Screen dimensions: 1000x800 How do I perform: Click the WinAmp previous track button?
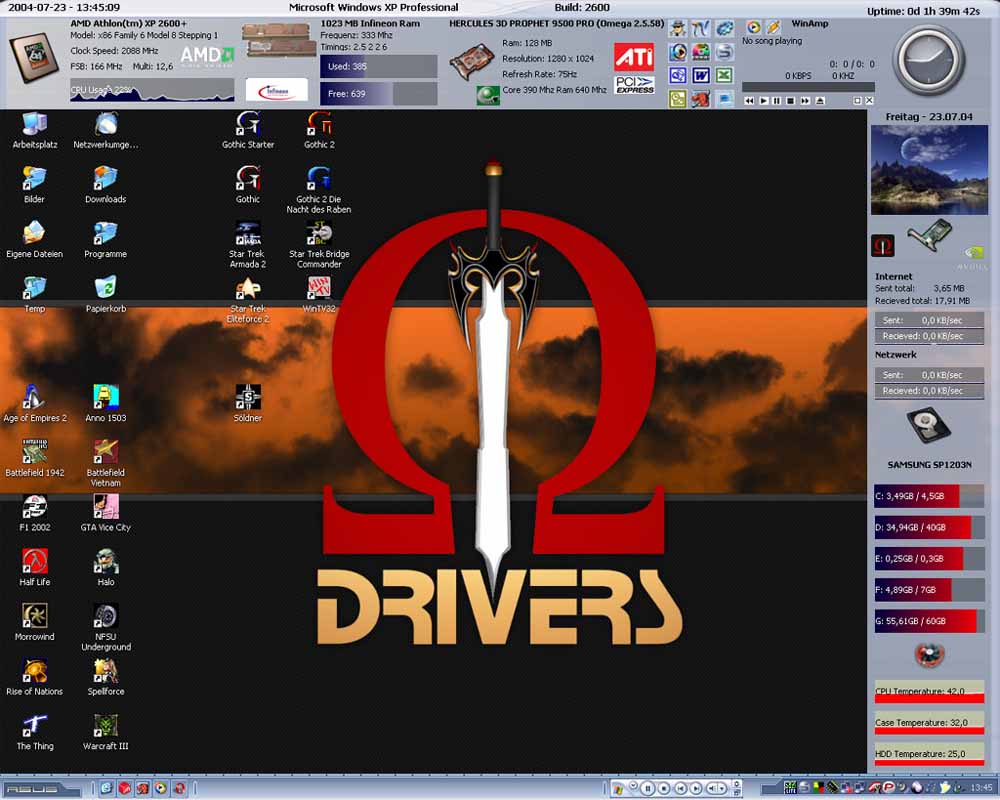pyautogui.click(x=749, y=101)
